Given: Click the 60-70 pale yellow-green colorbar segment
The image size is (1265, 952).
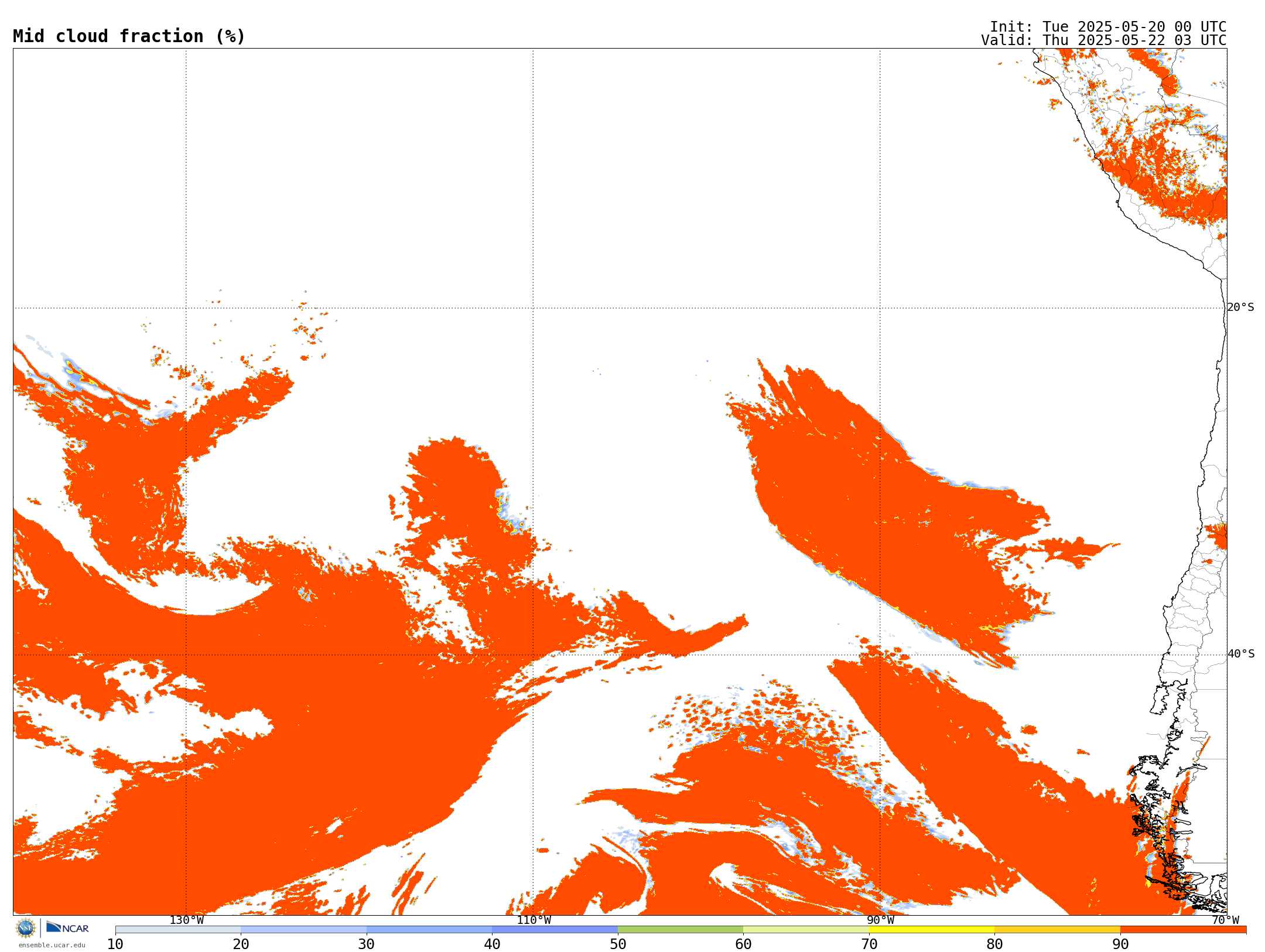Looking at the screenshot, I should tap(806, 930).
